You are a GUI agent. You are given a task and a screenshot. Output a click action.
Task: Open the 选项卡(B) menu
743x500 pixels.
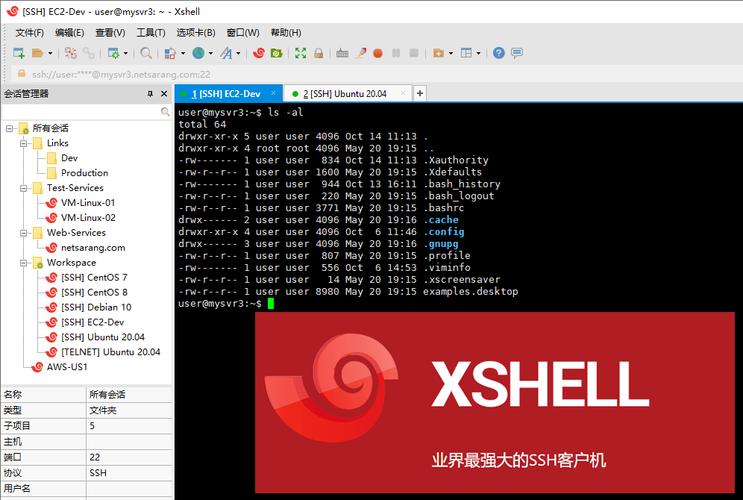click(196, 33)
